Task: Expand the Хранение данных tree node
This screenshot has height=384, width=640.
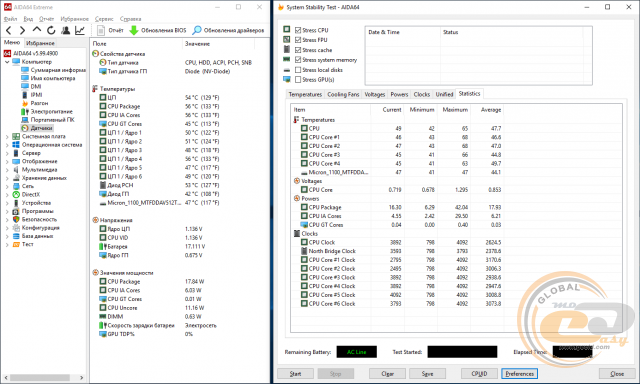Action: (x=7, y=178)
